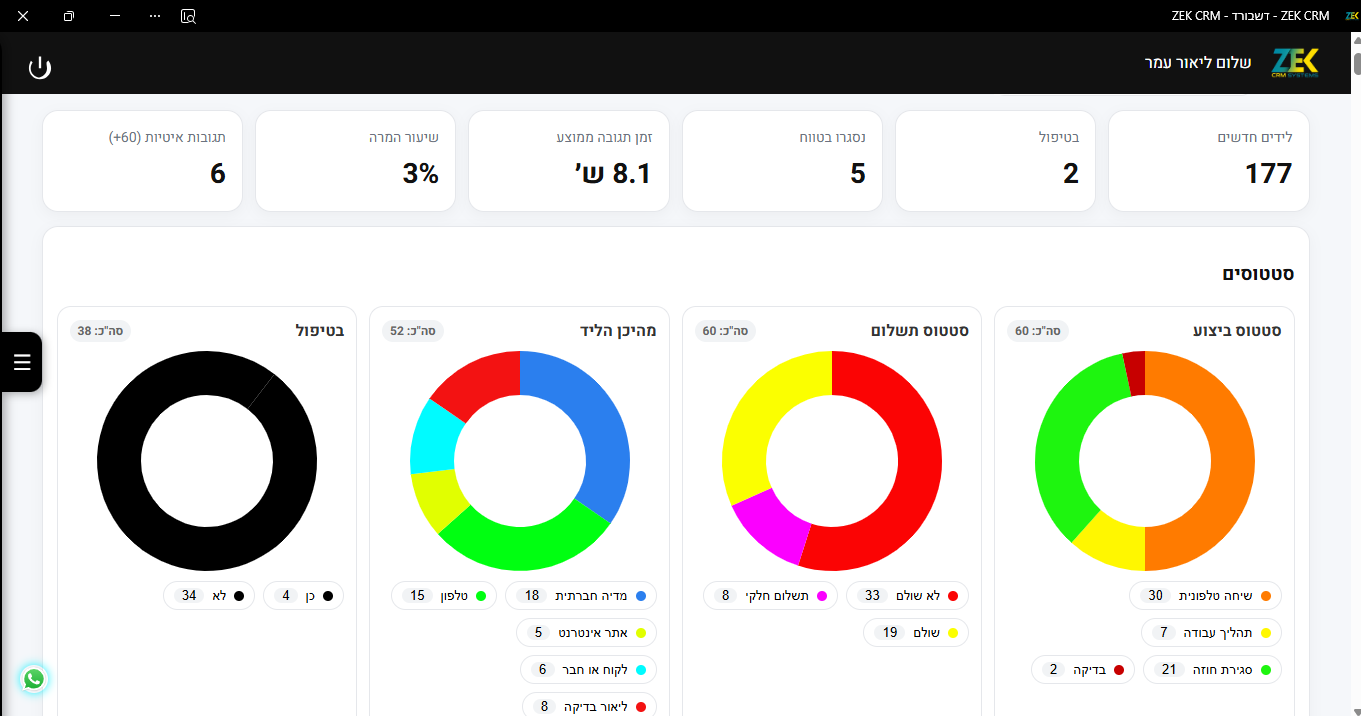Open the WhatsApp floating chat icon
1361x716 pixels.
pyautogui.click(x=34, y=679)
